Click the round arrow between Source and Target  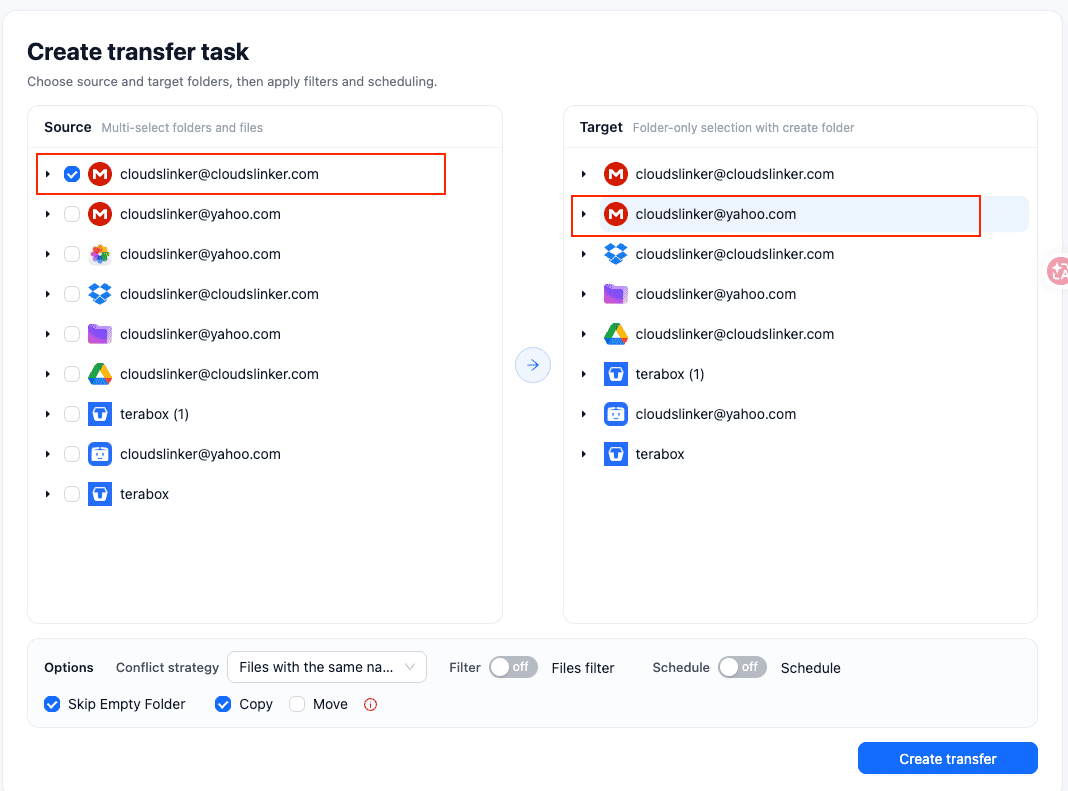pos(533,365)
